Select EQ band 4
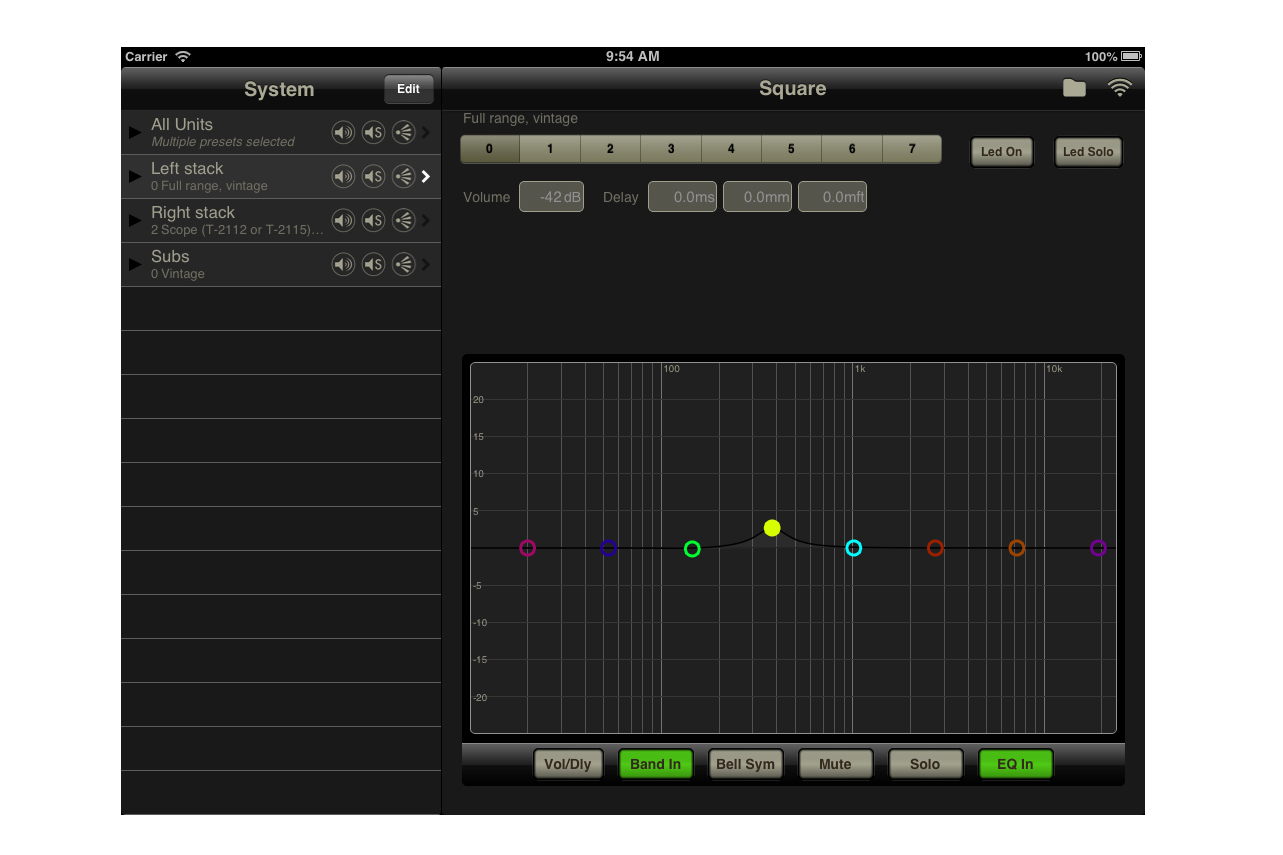Image resolution: width=1283 pixels, height=855 pixels. [x=731, y=148]
